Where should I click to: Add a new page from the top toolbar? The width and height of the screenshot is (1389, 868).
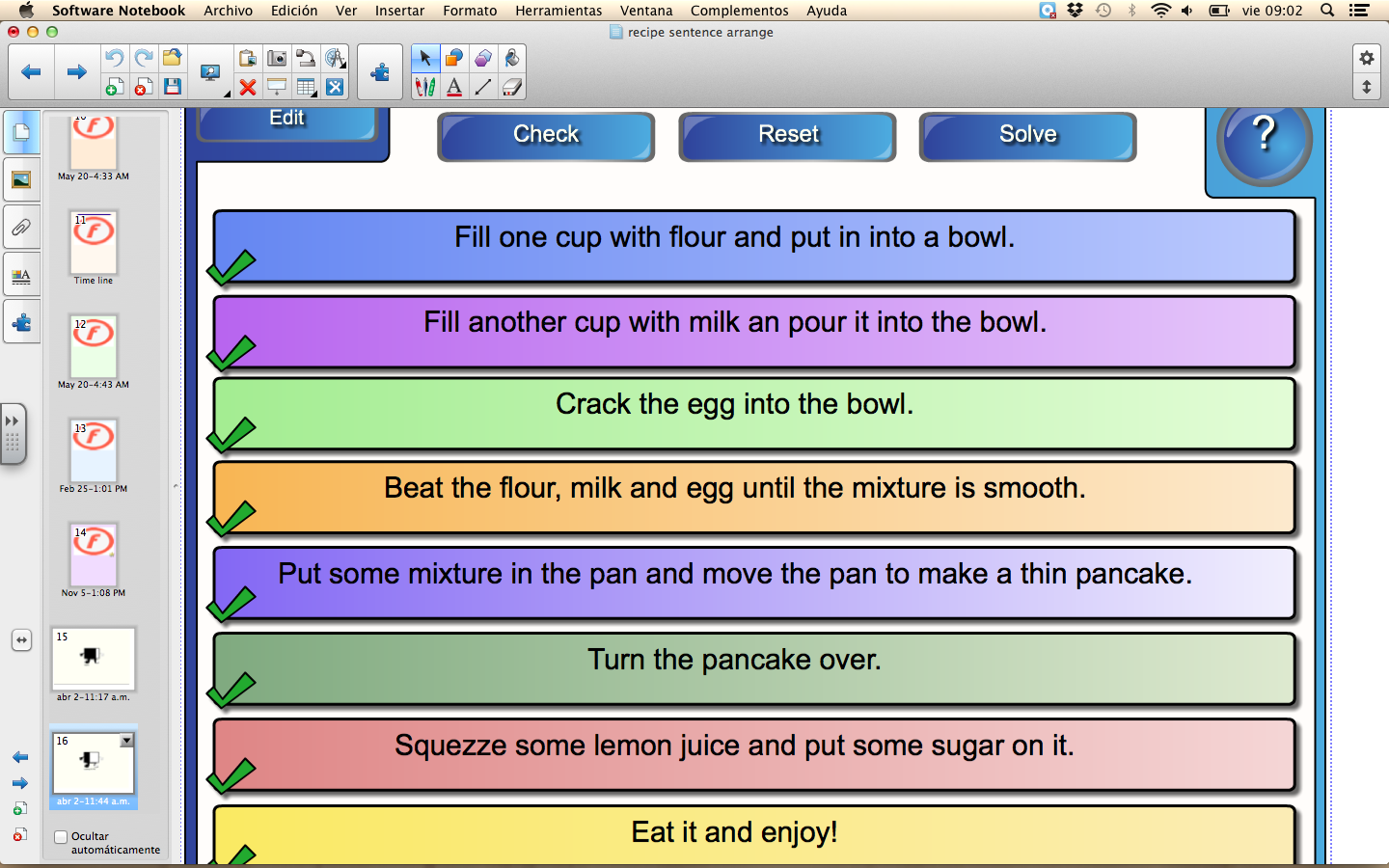pyautogui.click(x=114, y=87)
